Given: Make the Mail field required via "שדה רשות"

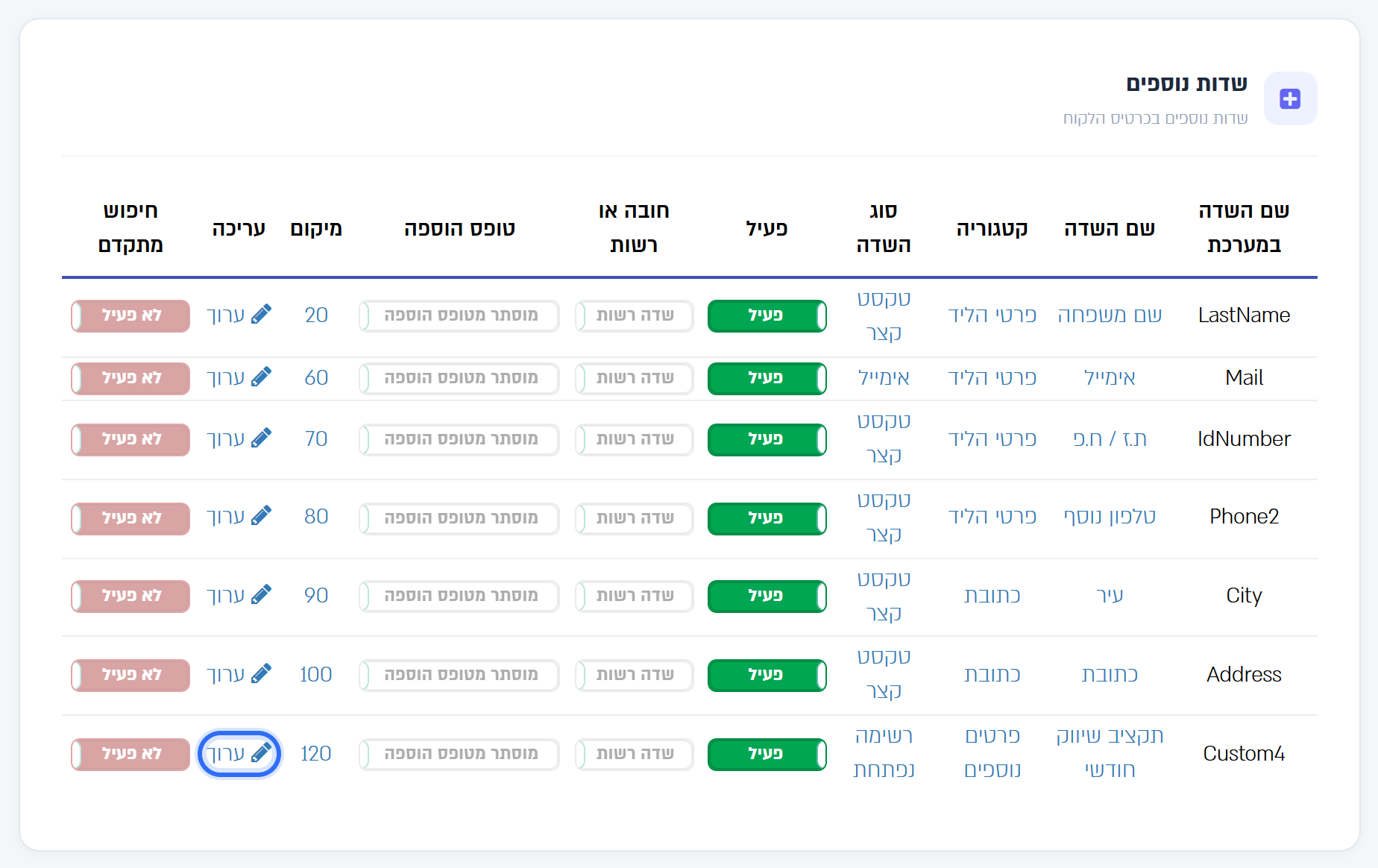Looking at the screenshot, I should 634,379.
